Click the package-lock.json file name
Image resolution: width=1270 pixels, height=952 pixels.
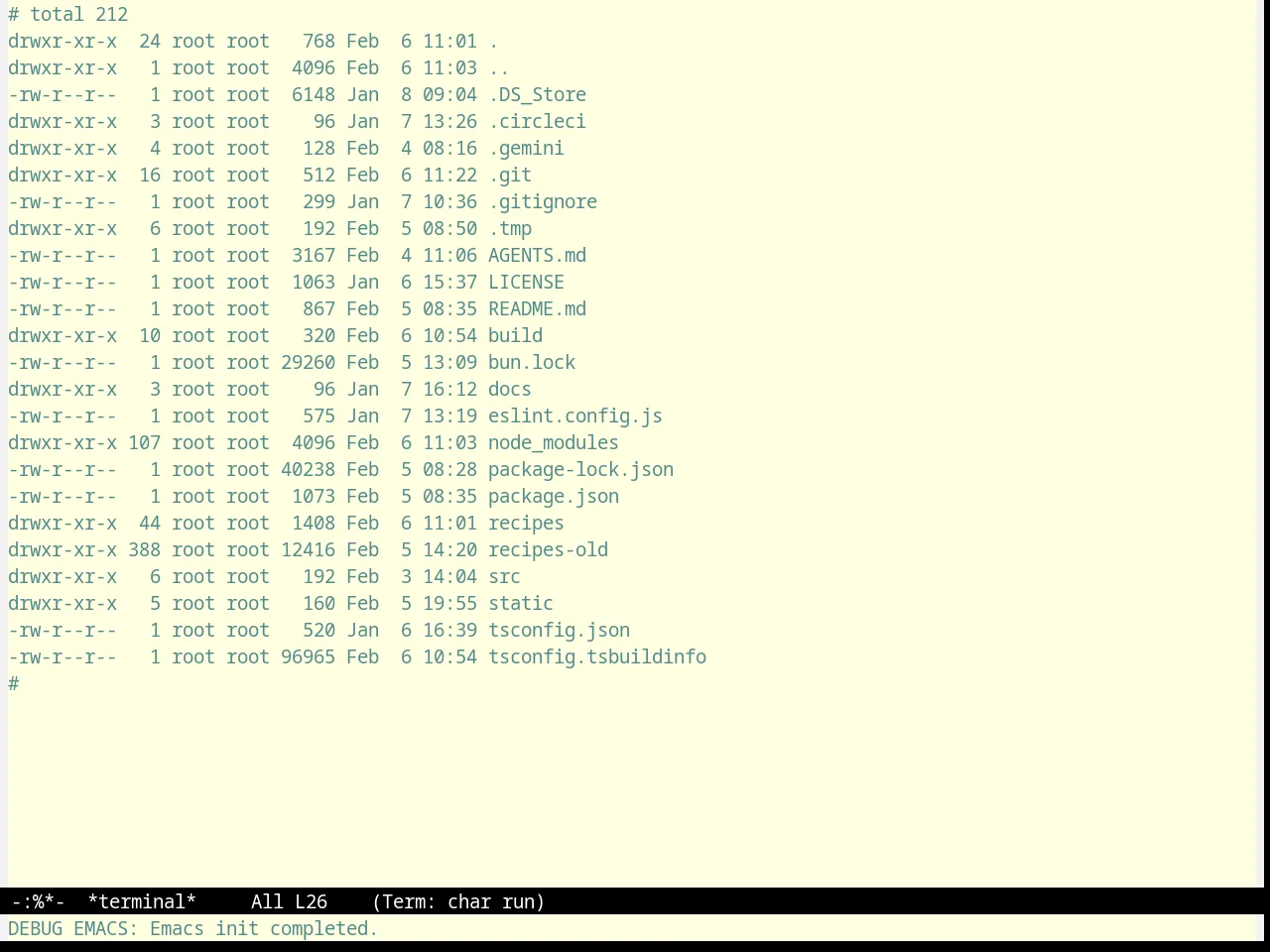(x=580, y=469)
